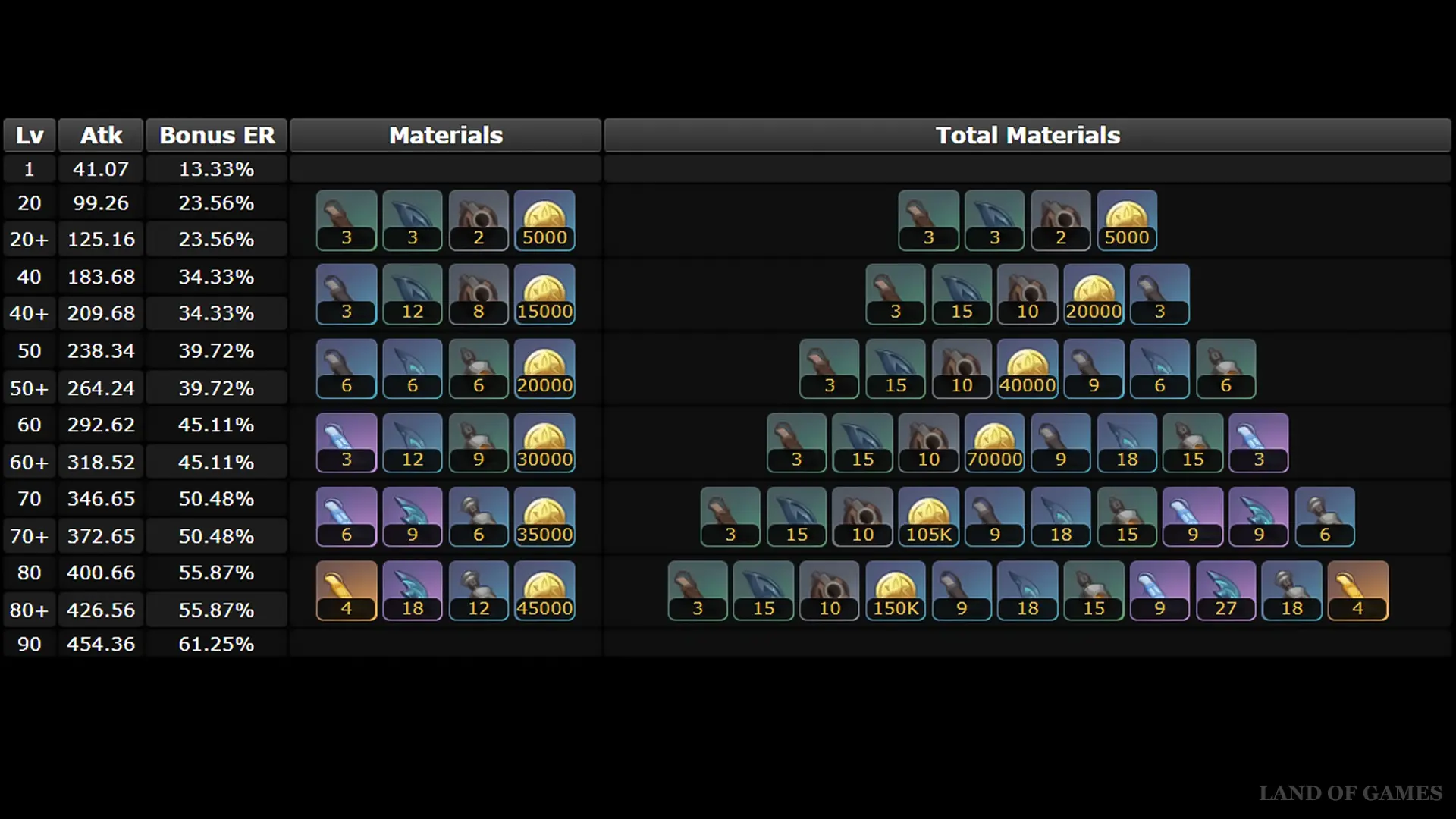
Task: Click the gold material labeled 4 in Materials column
Action: point(347,591)
